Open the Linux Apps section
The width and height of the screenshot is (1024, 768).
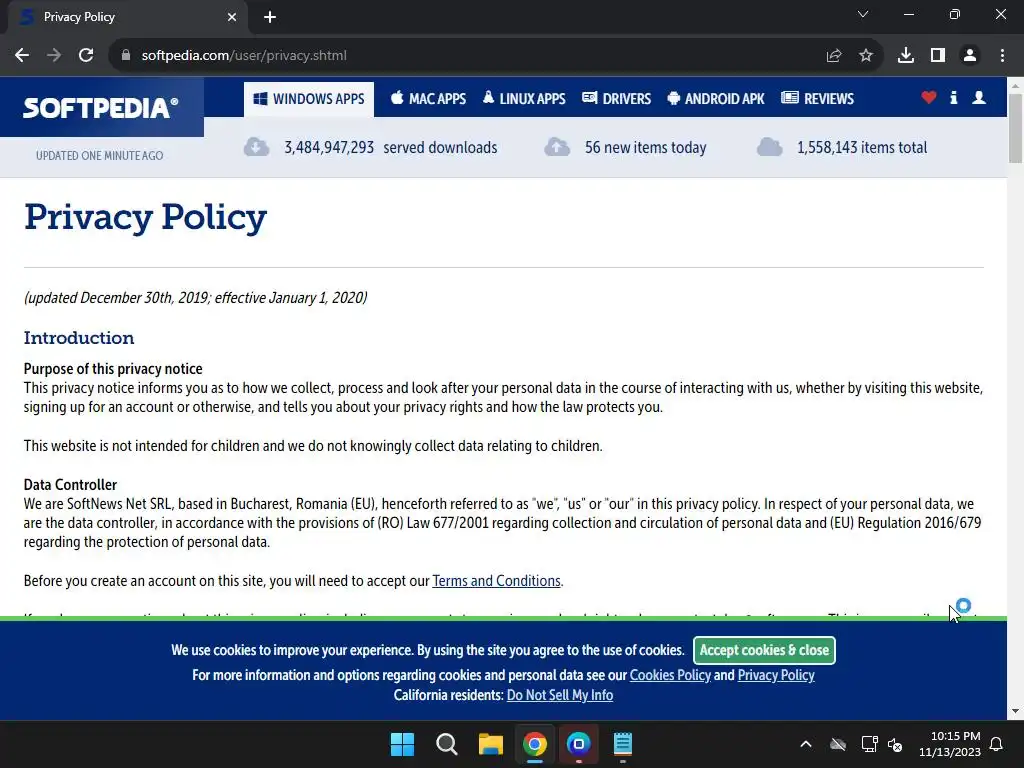click(x=524, y=99)
